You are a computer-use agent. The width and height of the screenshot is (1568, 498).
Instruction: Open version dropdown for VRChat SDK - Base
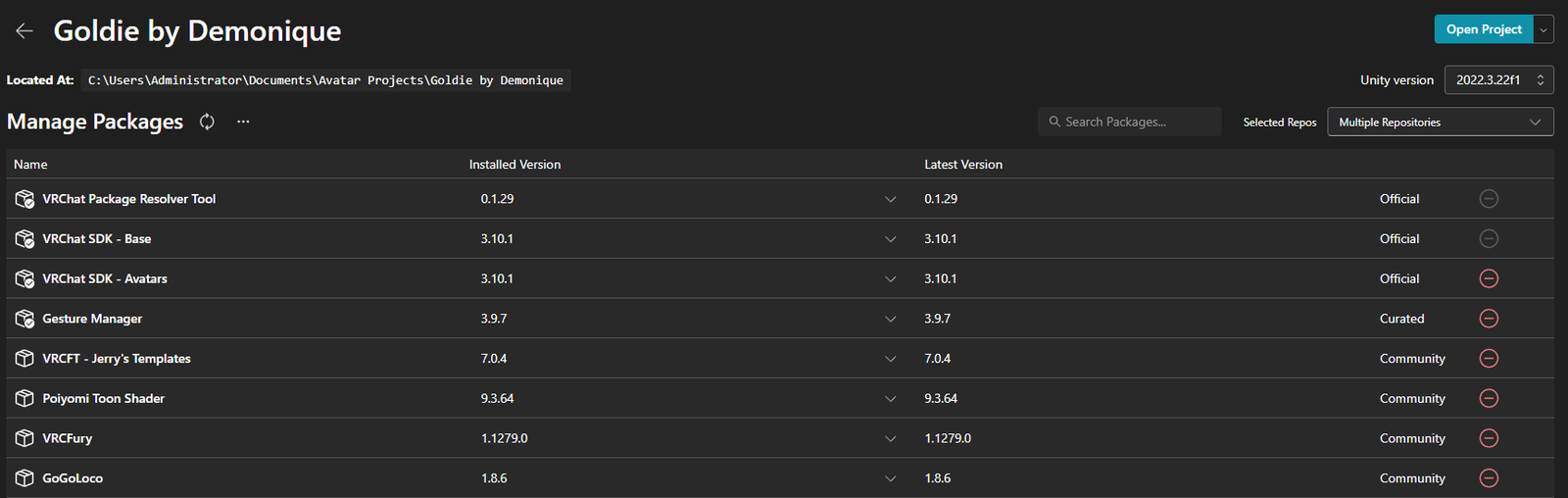[890, 239]
